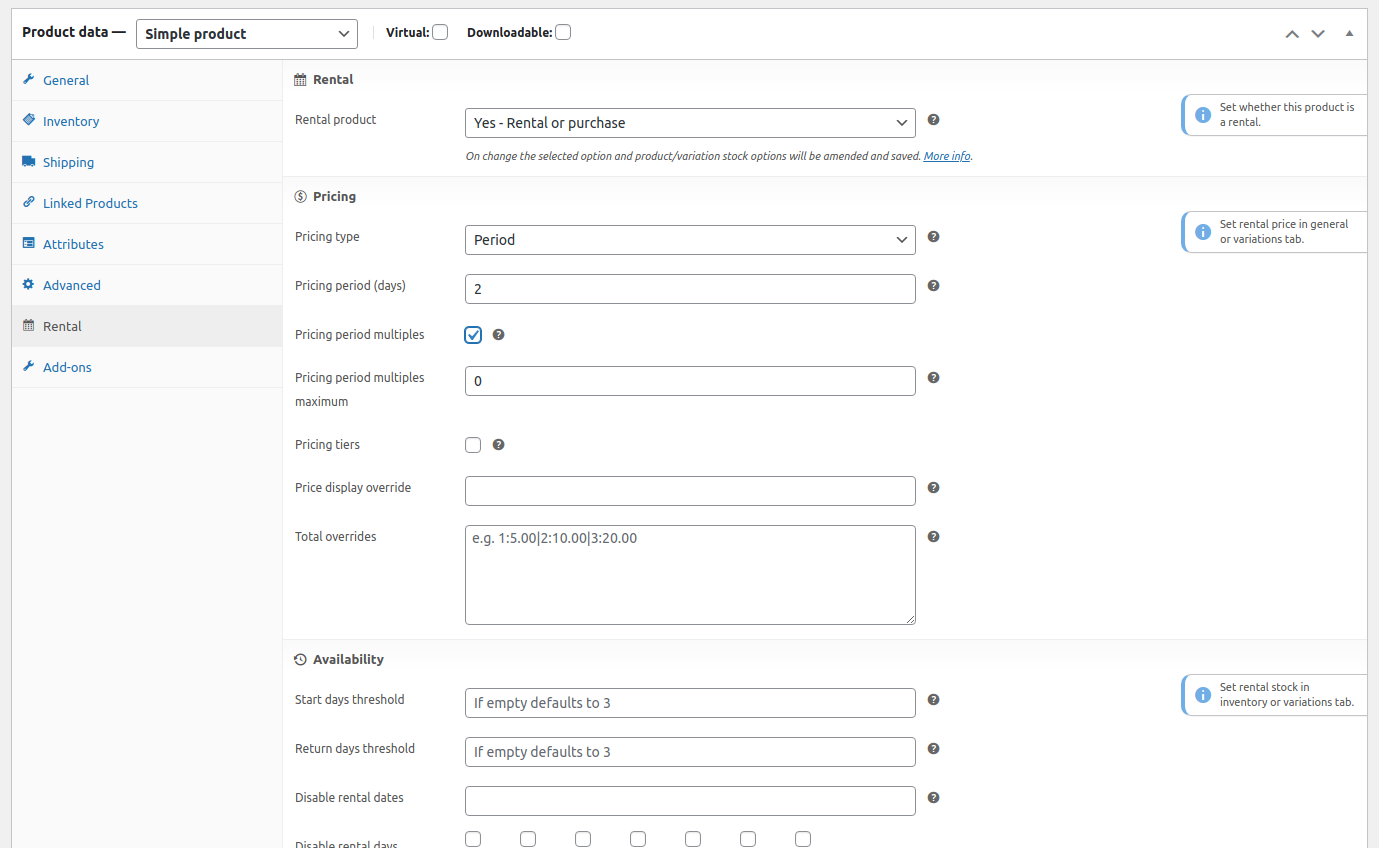Click the Pricing section dollar icon
1379x848 pixels.
coord(299,196)
